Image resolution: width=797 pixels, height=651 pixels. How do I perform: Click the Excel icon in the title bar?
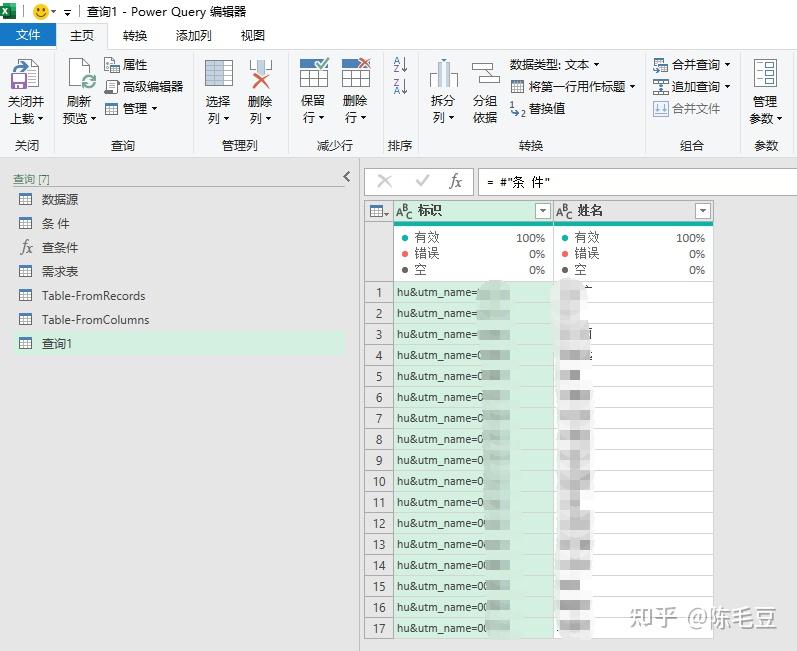[8, 11]
